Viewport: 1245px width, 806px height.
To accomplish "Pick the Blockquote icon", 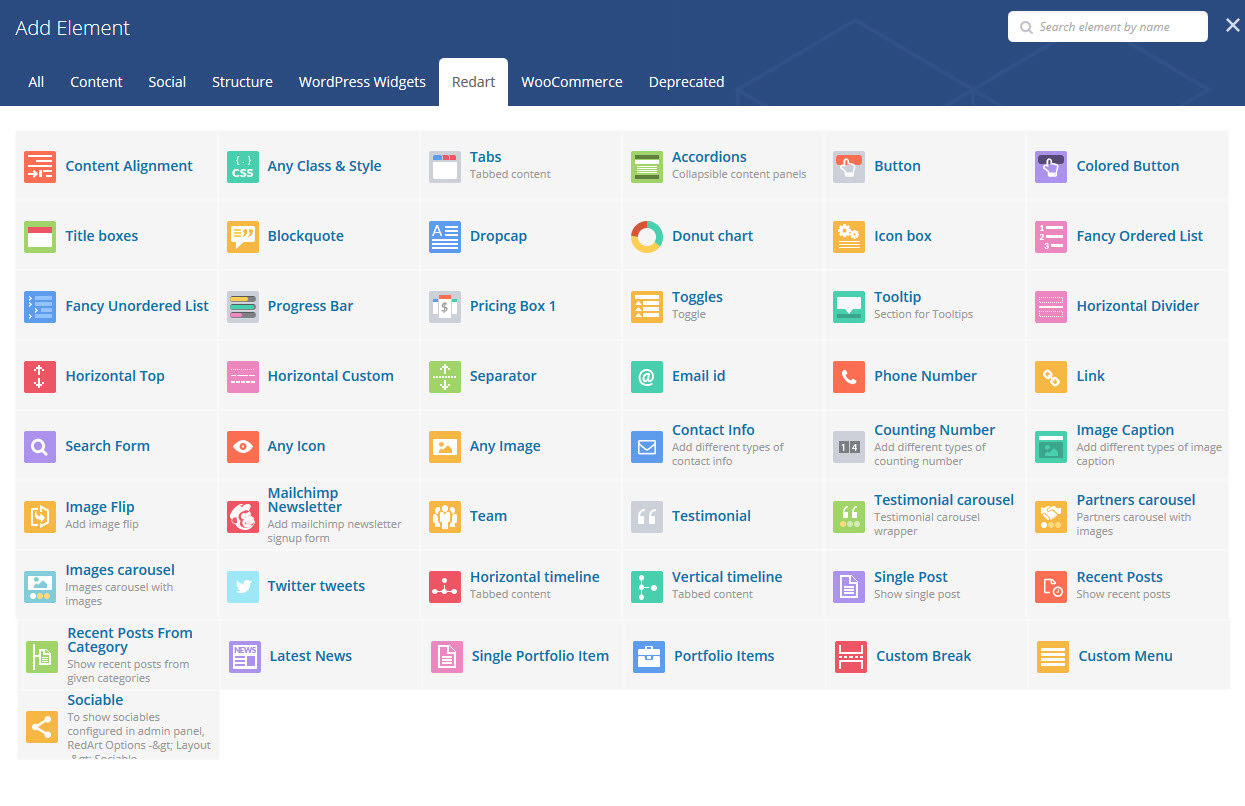I will pyautogui.click(x=243, y=237).
